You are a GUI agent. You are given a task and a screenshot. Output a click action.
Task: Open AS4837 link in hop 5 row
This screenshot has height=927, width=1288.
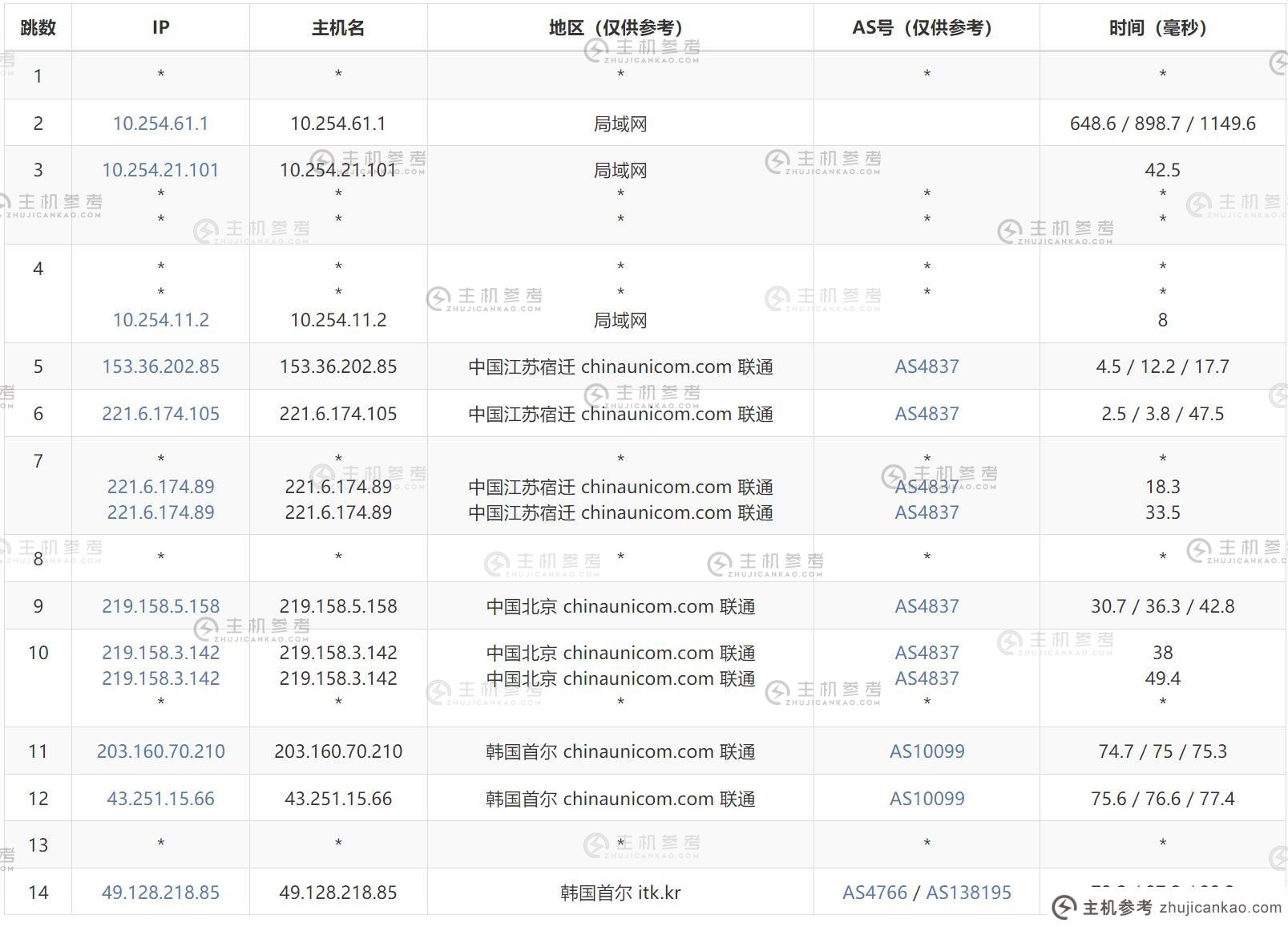(927, 366)
